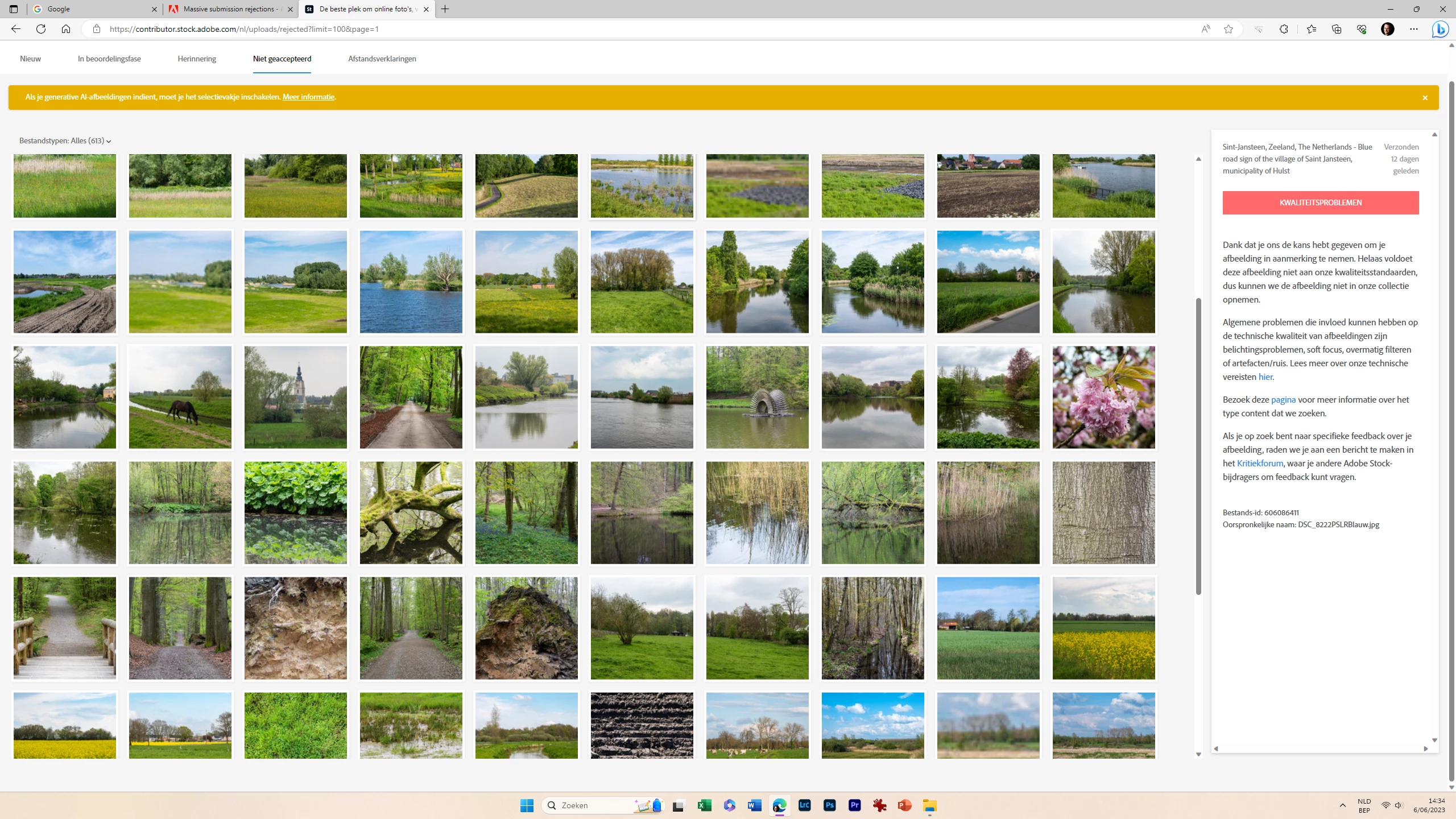This screenshot has width=1456, height=819.
Task: Switch to the In beoordelingsfase tab
Action: (x=109, y=59)
